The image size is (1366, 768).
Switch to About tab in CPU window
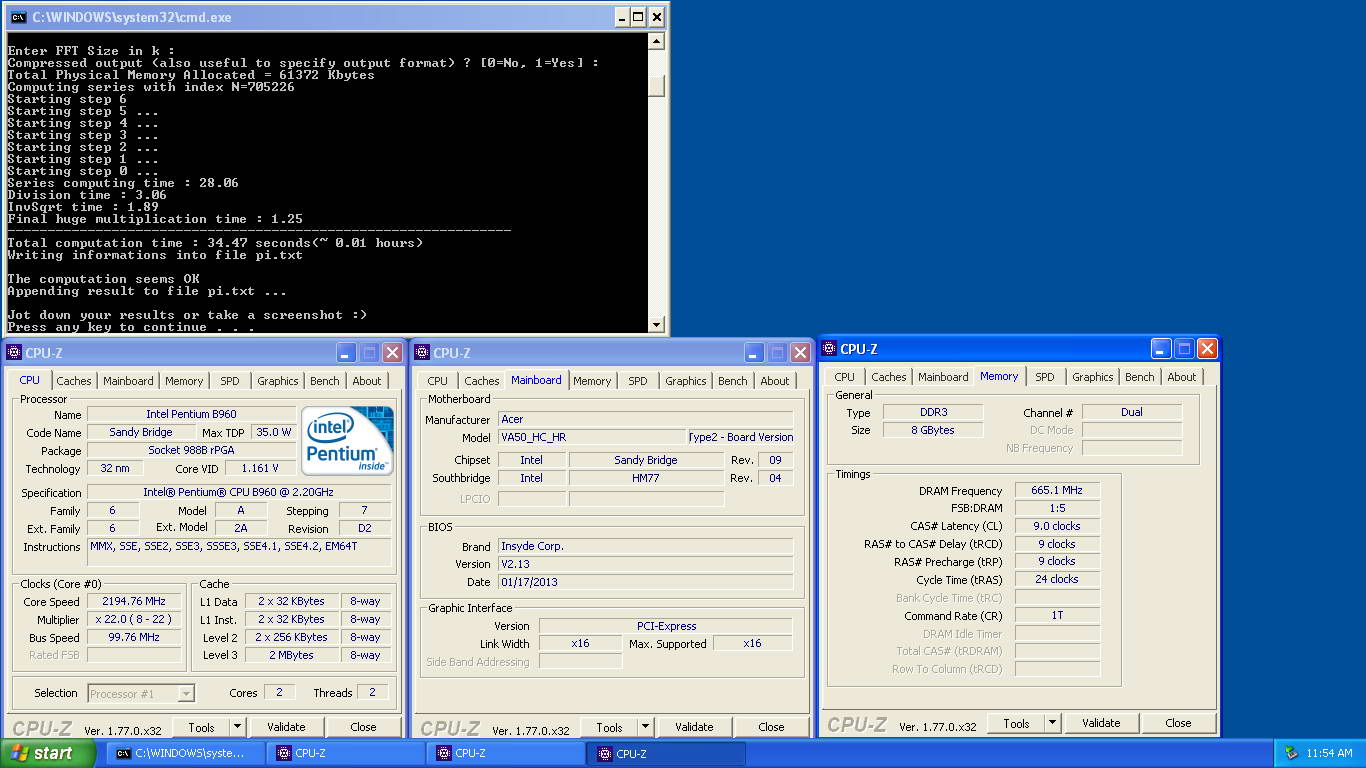click(367, 381)
